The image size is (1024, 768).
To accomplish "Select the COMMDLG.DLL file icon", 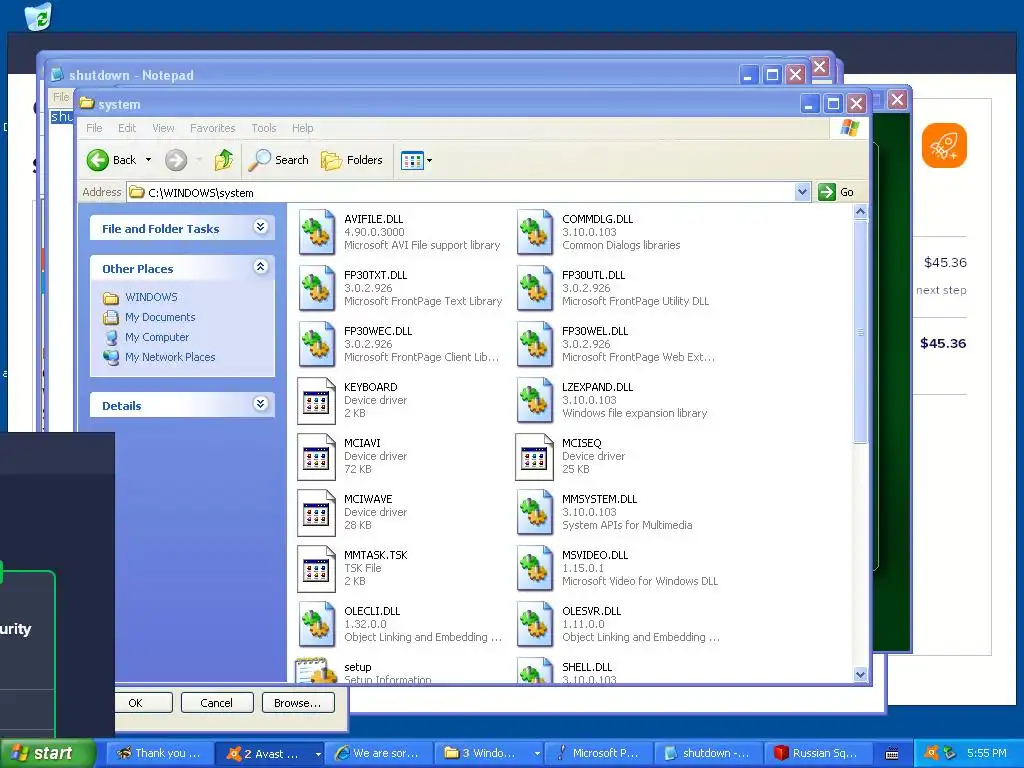I will coord(535,232).
